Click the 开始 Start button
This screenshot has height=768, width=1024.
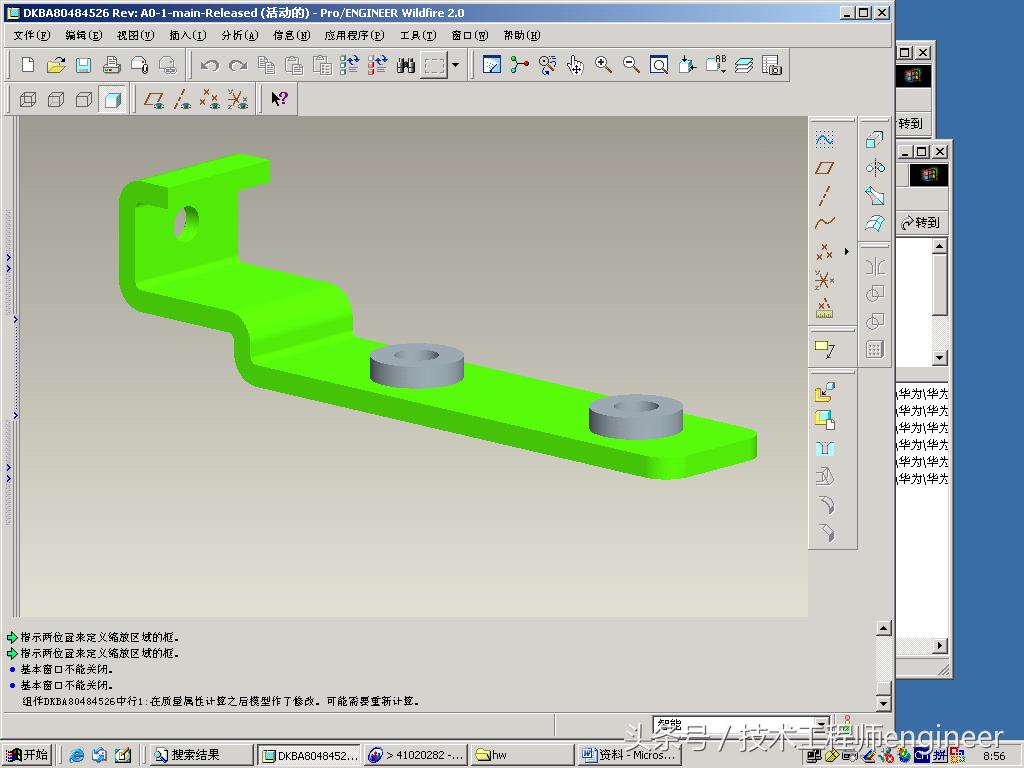tap(27, 755)
